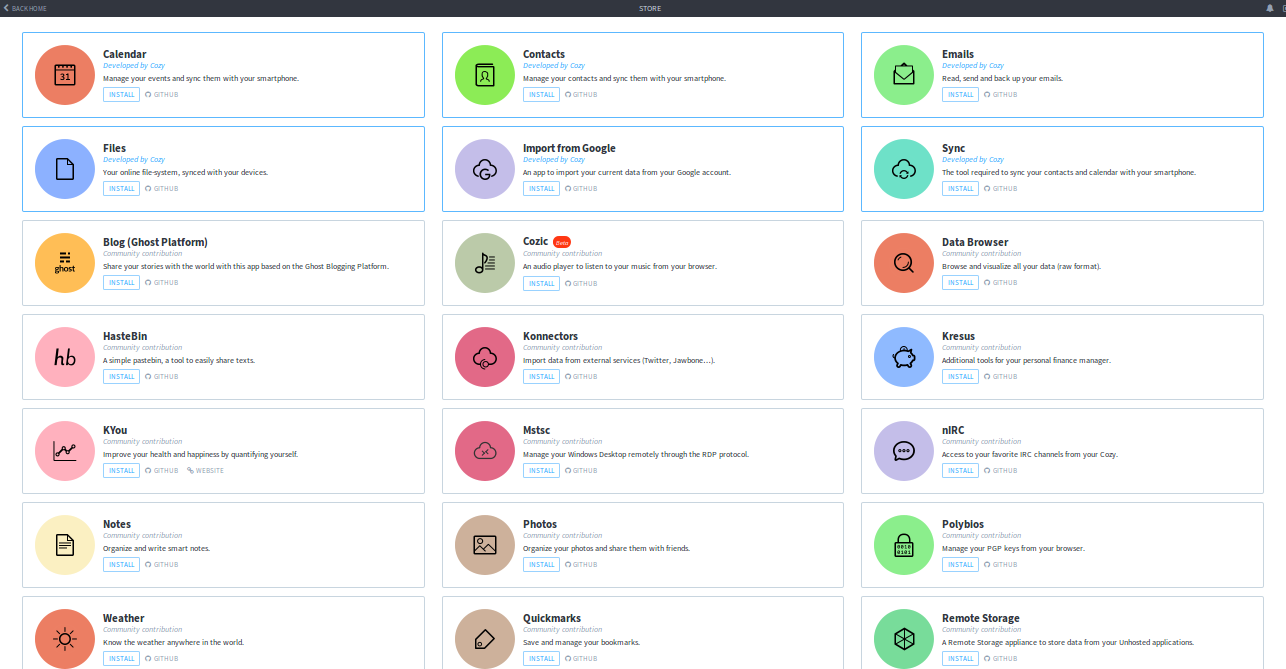The image size is (1286, 669).
Task: Install the Calendar app
Action: [x=122, y=95]
